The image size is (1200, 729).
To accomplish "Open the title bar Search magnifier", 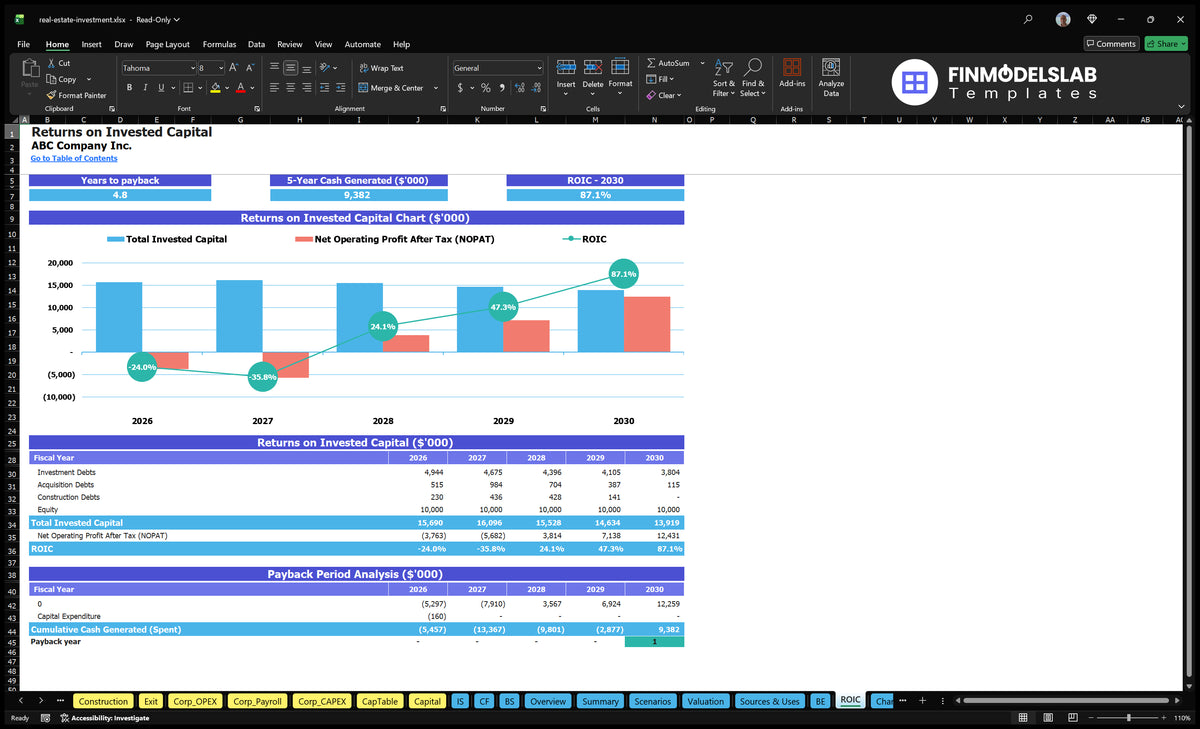I will 1028,19.
